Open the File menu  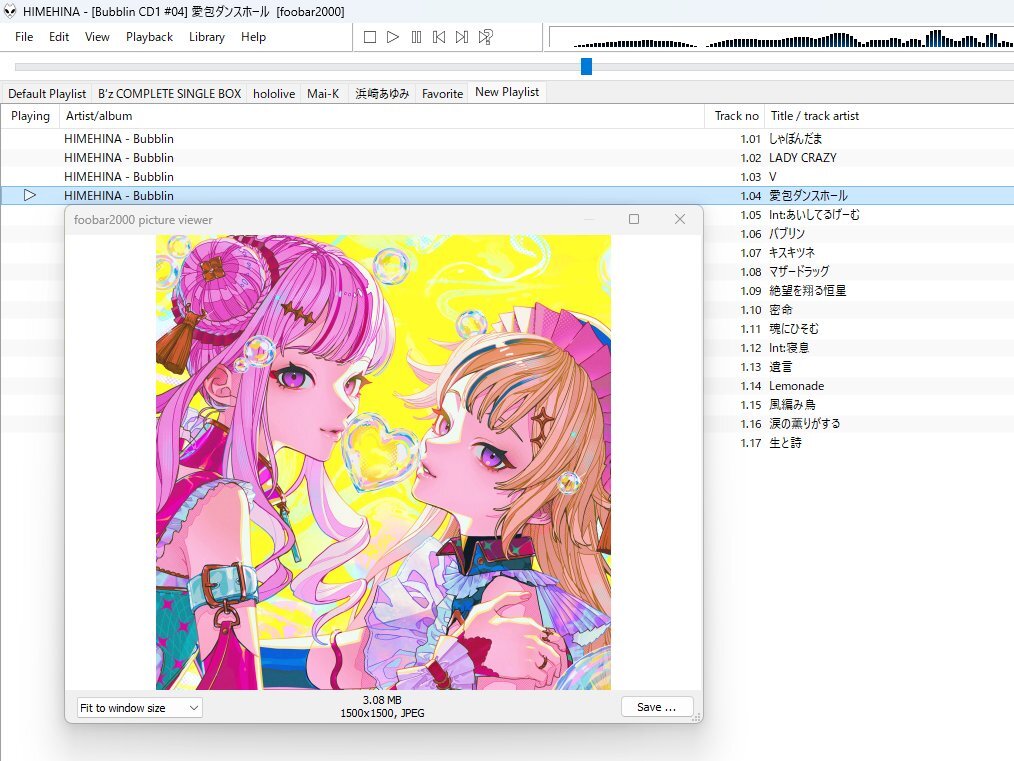[x=24, y=37]
